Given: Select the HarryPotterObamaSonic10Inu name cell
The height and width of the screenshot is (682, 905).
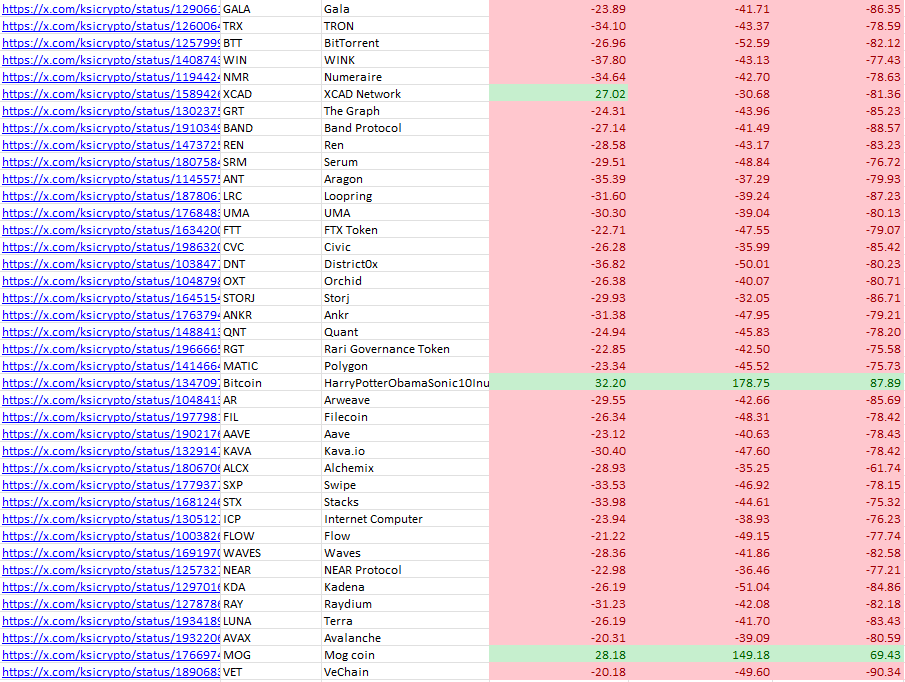Looking at the screenshot, I should click(405, 383).
